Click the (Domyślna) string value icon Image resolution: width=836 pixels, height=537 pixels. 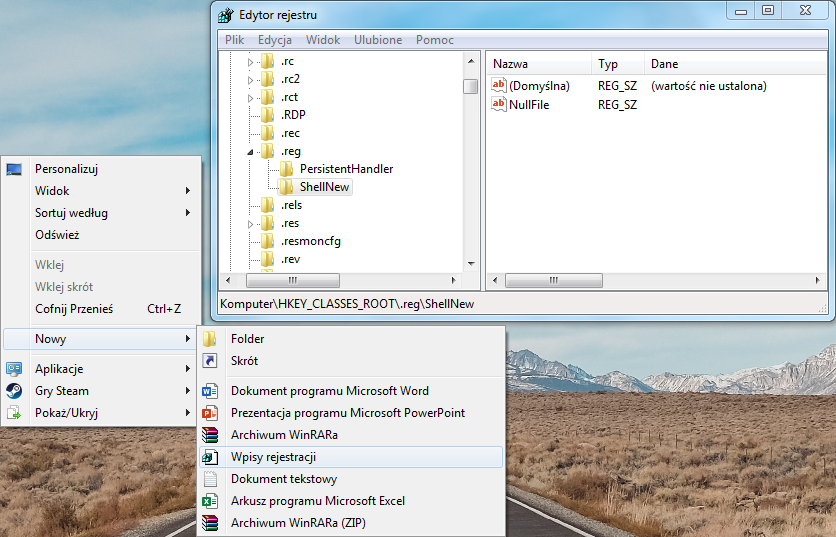pyautogui.click(x=499, y=85)
